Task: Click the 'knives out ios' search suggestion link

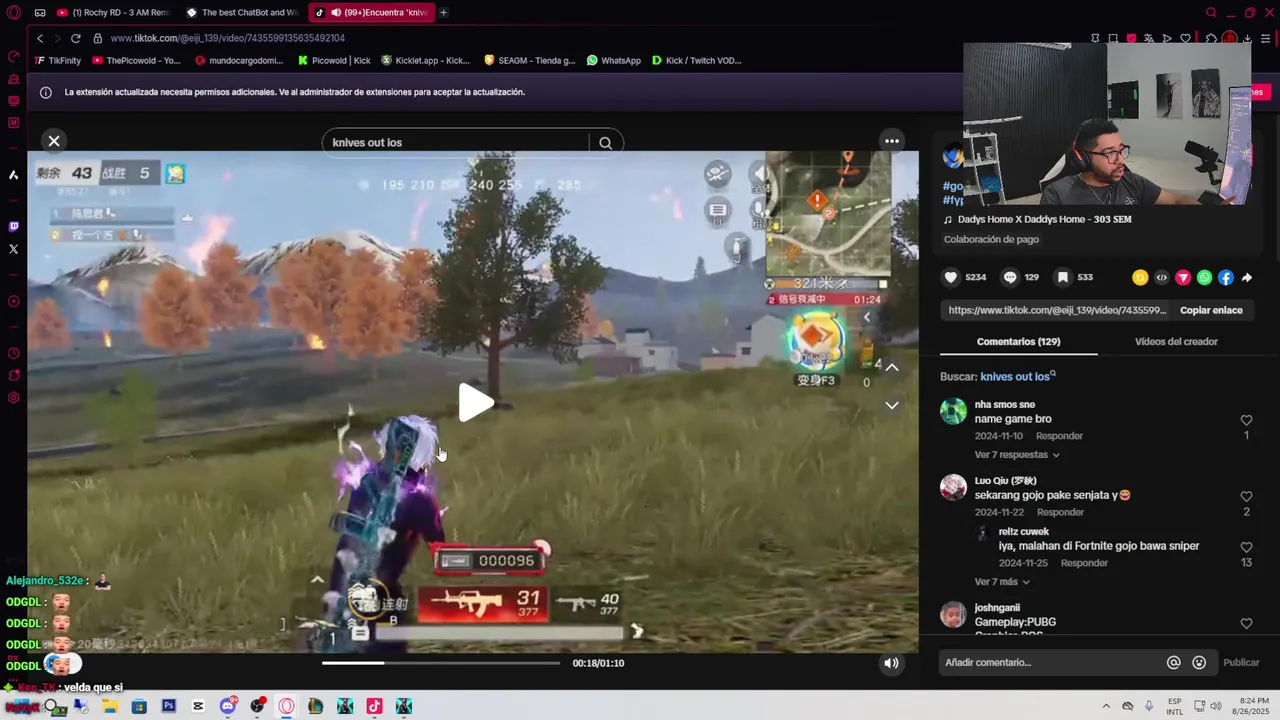Action: 1017,377
